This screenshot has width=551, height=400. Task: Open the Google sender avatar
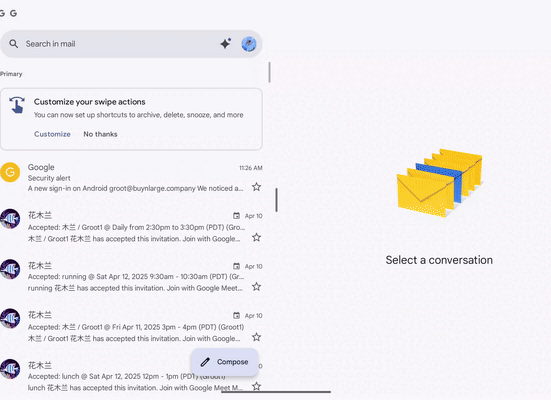click(10, 172)
